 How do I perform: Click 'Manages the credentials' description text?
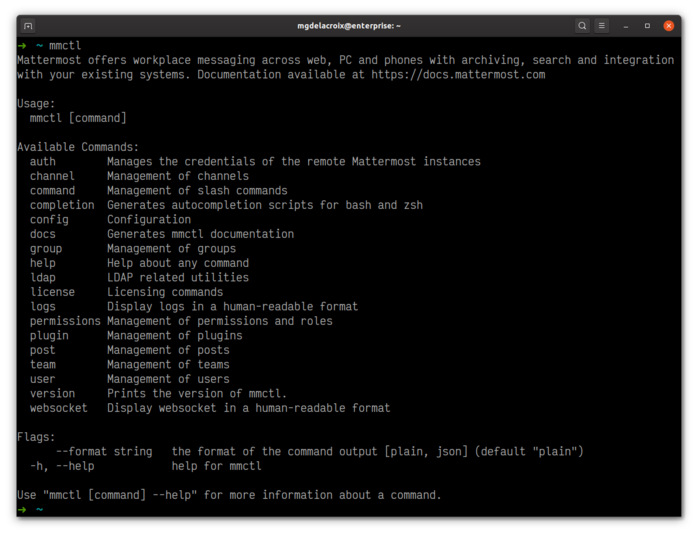click(x=294, y=162)
